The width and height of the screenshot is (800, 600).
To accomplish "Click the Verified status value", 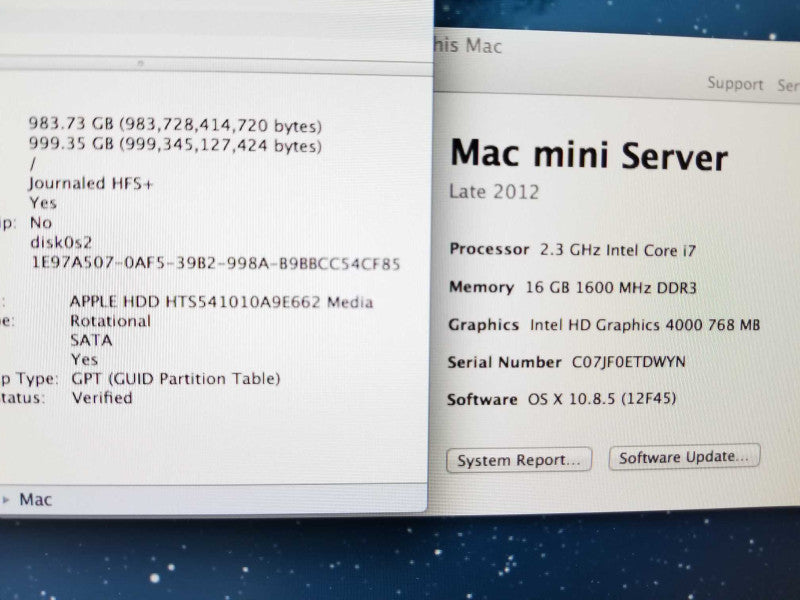I will [x=102, y=397].
